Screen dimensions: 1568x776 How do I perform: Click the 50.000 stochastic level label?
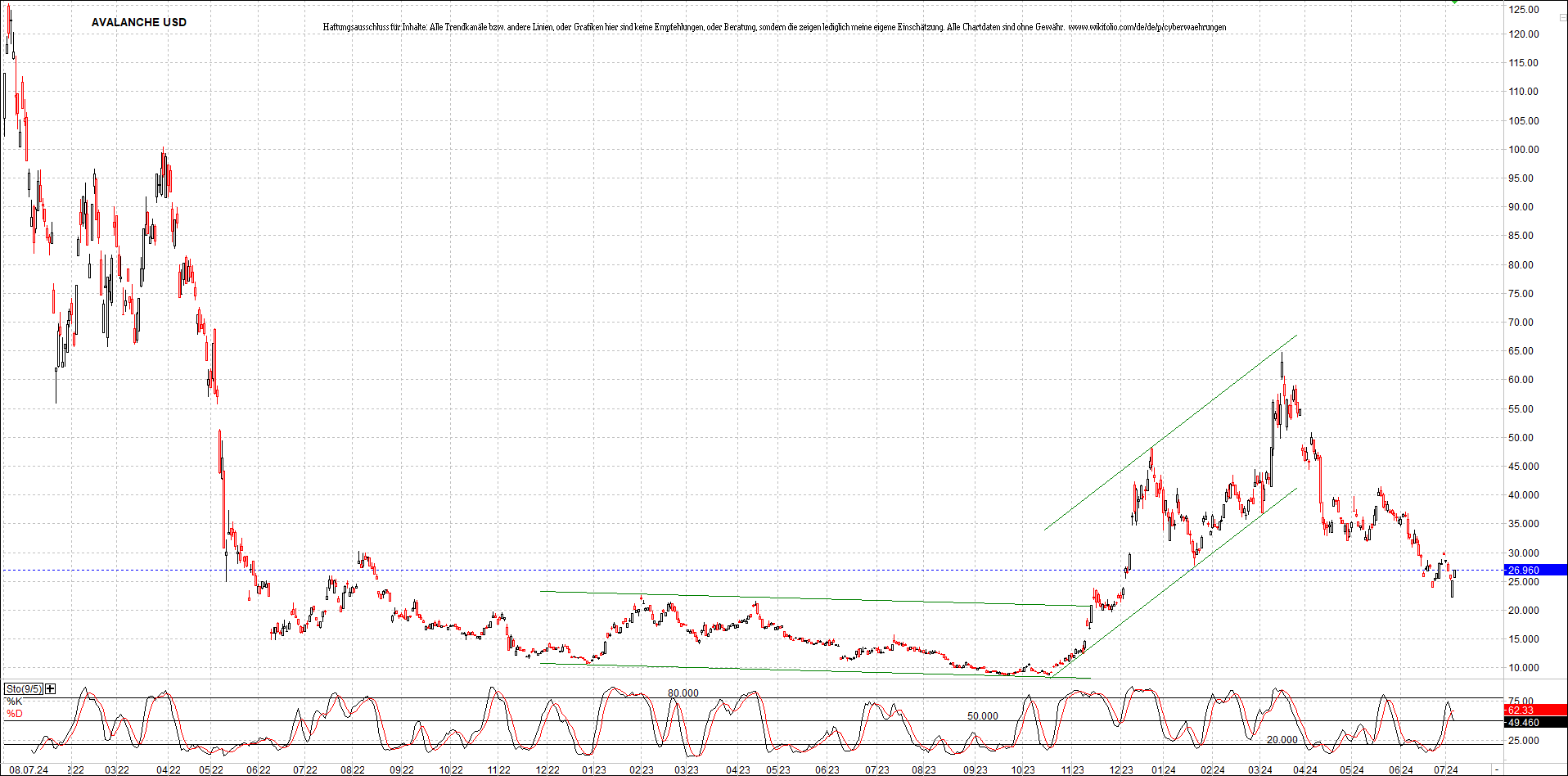click(983, 716)
